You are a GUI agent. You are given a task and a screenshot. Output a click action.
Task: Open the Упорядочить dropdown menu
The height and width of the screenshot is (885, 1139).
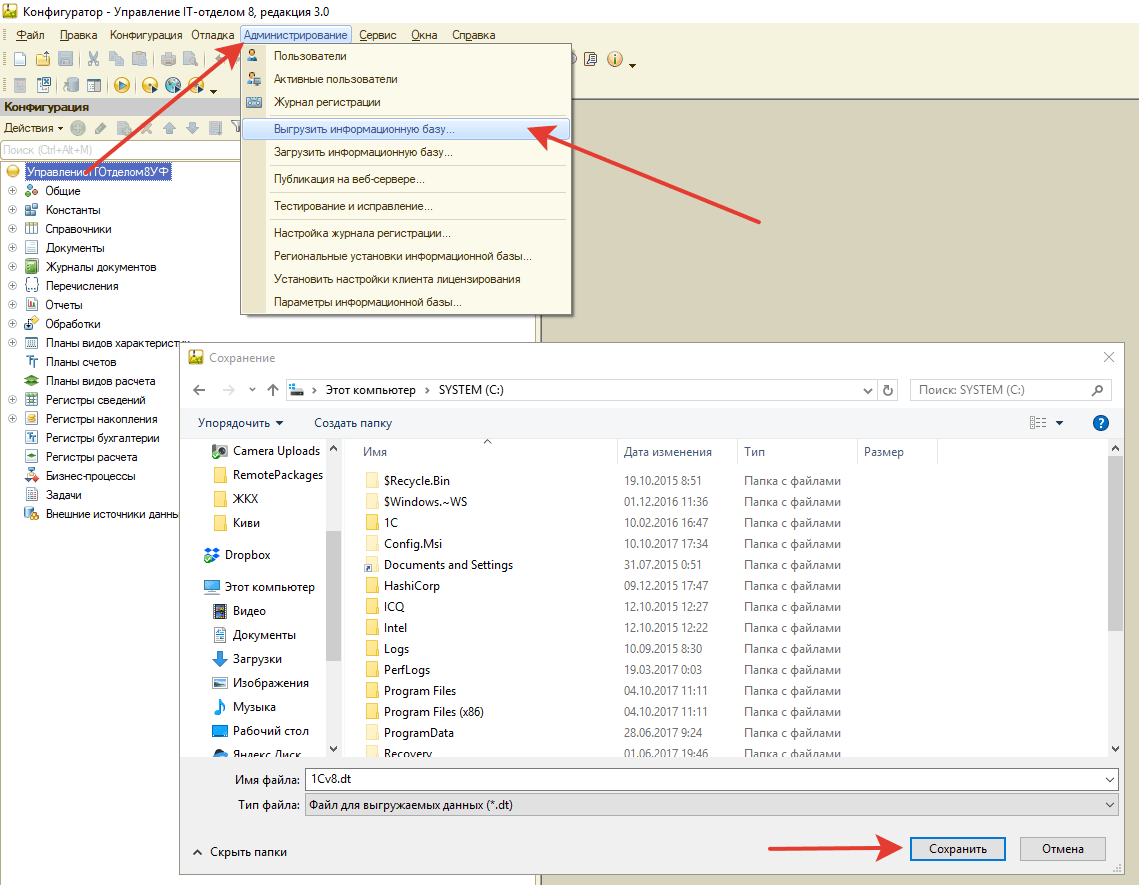coord(240,423)
